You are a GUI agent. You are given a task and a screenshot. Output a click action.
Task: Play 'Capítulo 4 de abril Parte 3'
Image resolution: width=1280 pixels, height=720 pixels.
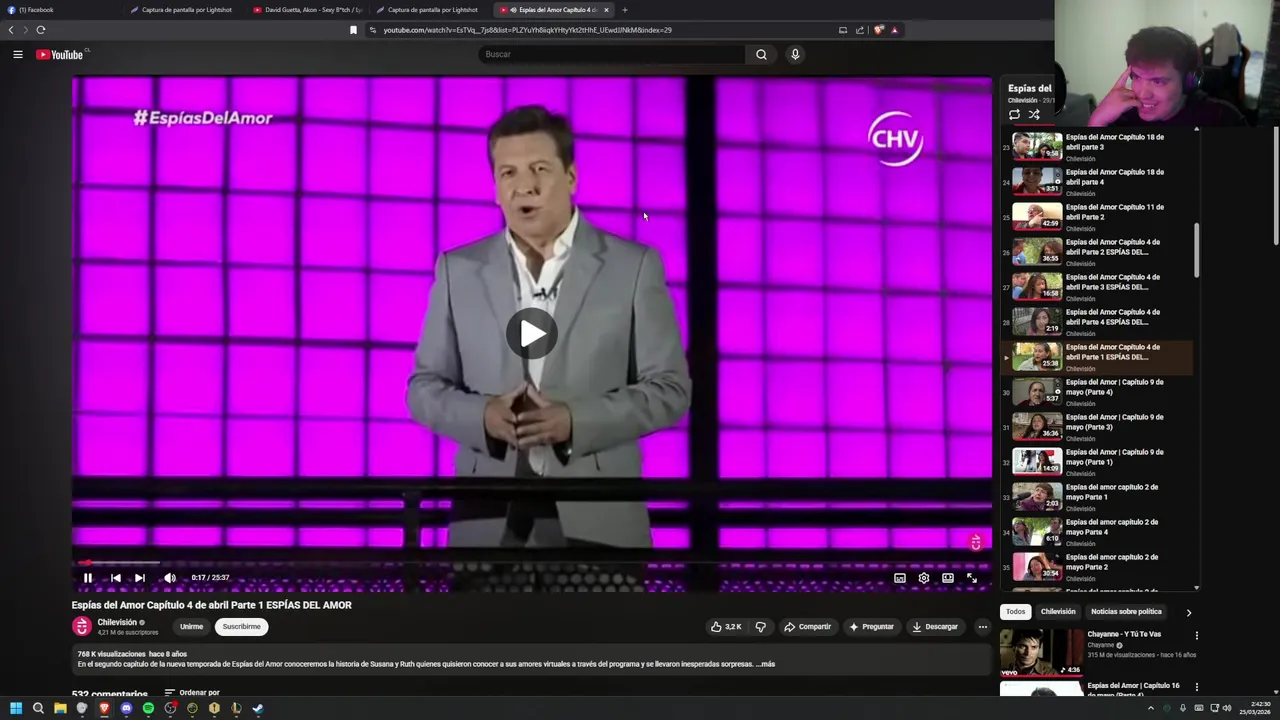coord(1097,287)
